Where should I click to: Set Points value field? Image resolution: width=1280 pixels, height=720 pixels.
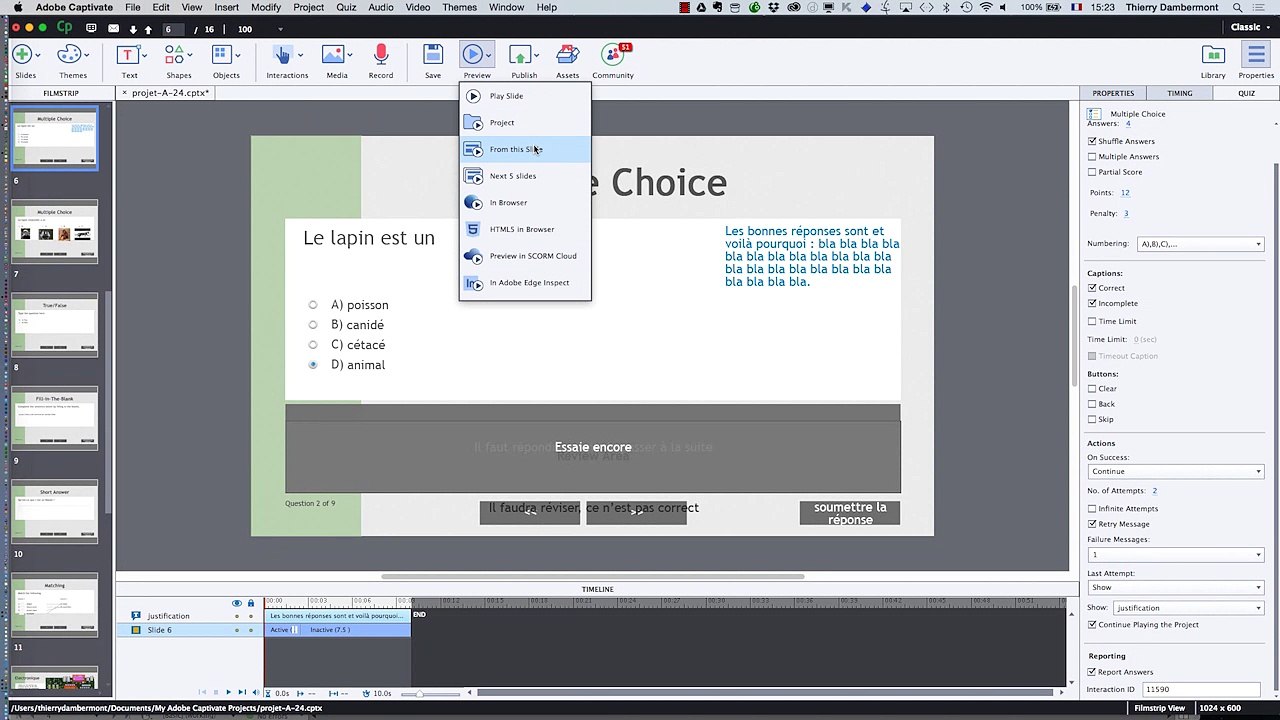(x=1125, y=192)
